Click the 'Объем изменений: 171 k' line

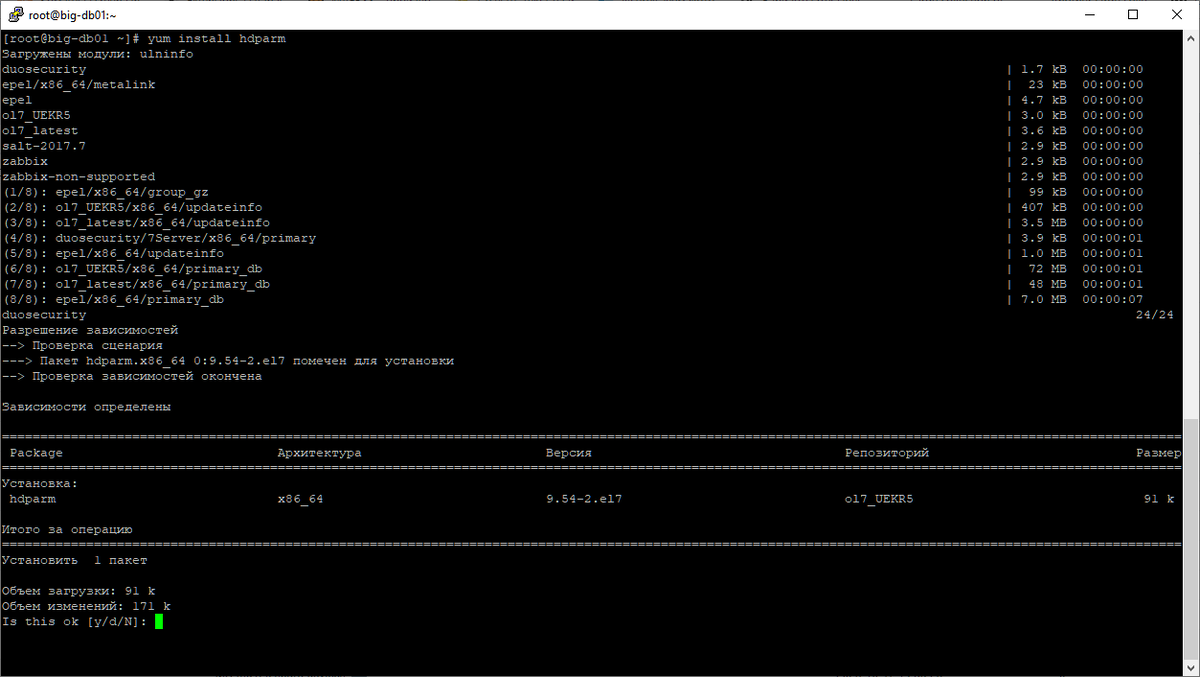[x=86, y=607]
